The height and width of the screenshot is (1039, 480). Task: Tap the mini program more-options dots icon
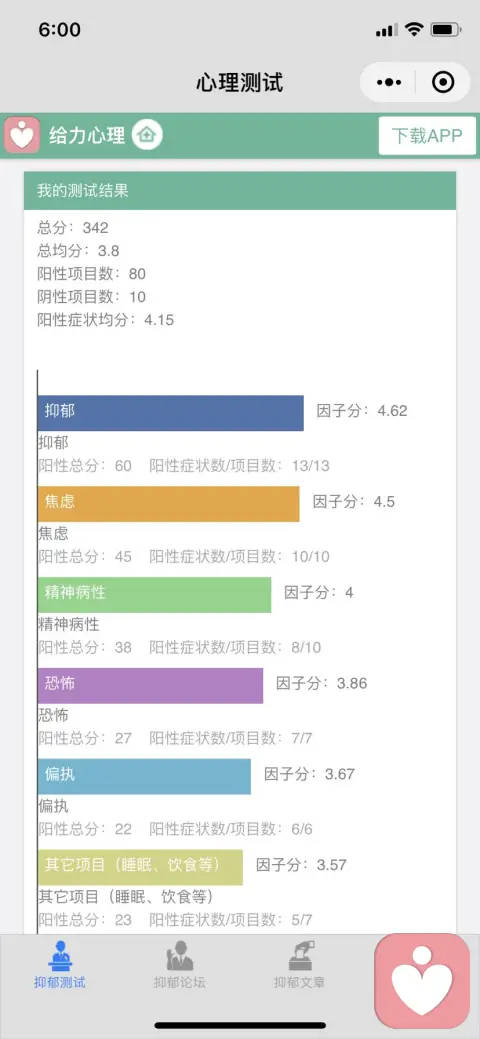click(x=389, y=83)
